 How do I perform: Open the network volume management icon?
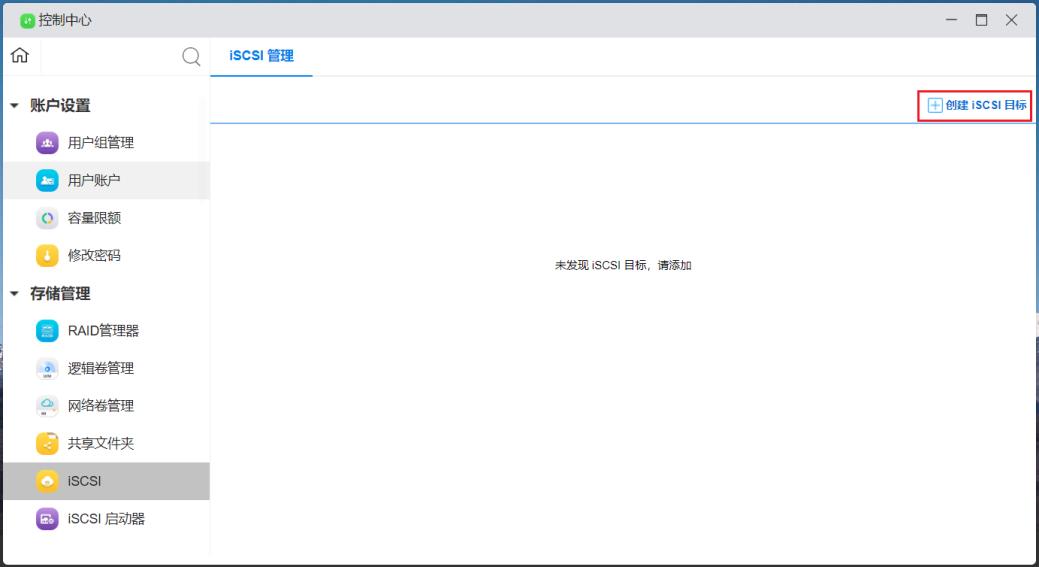tap(48, 406)
